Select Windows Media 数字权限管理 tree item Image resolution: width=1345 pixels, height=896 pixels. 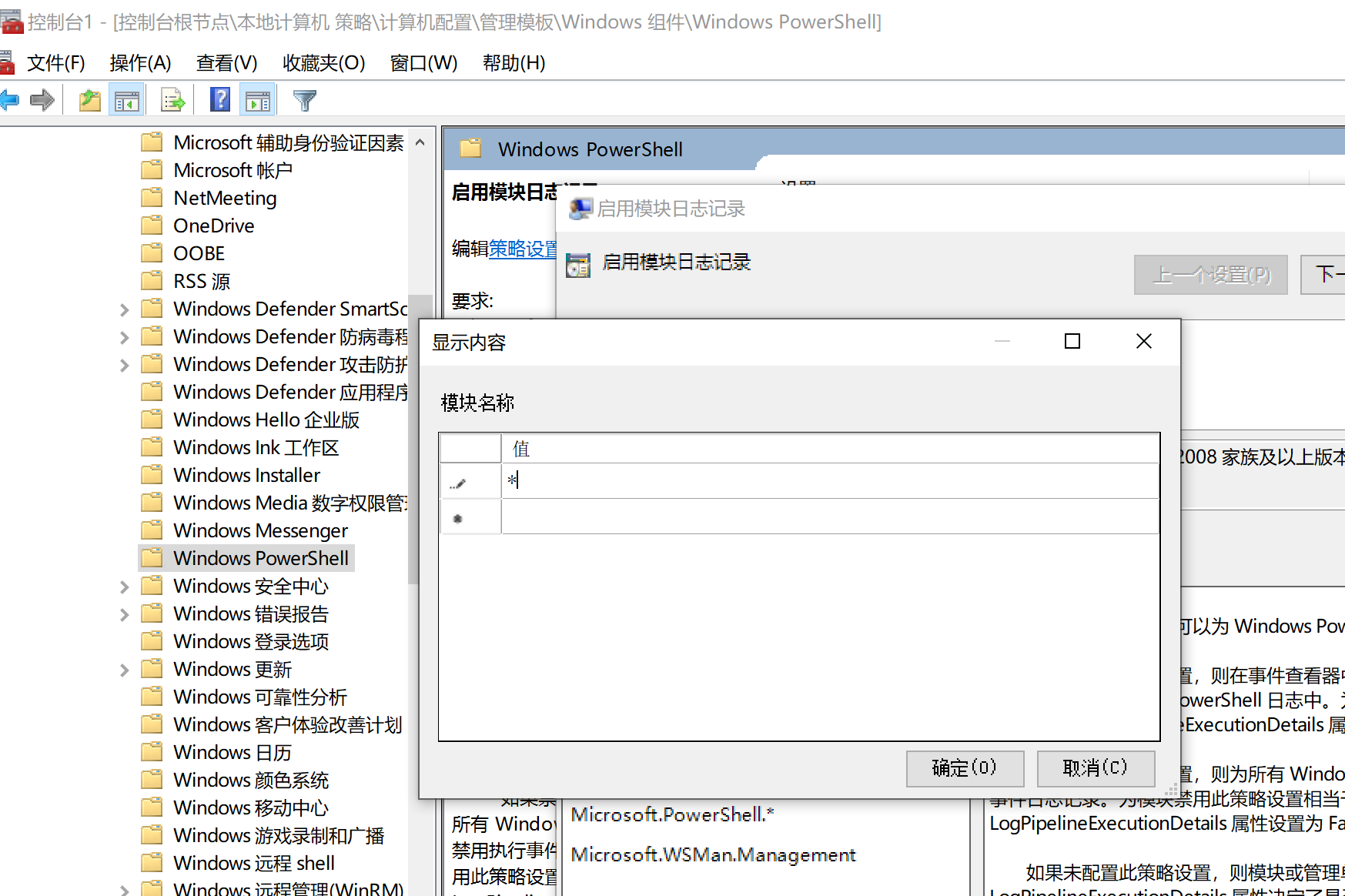(x=290, y=503)
